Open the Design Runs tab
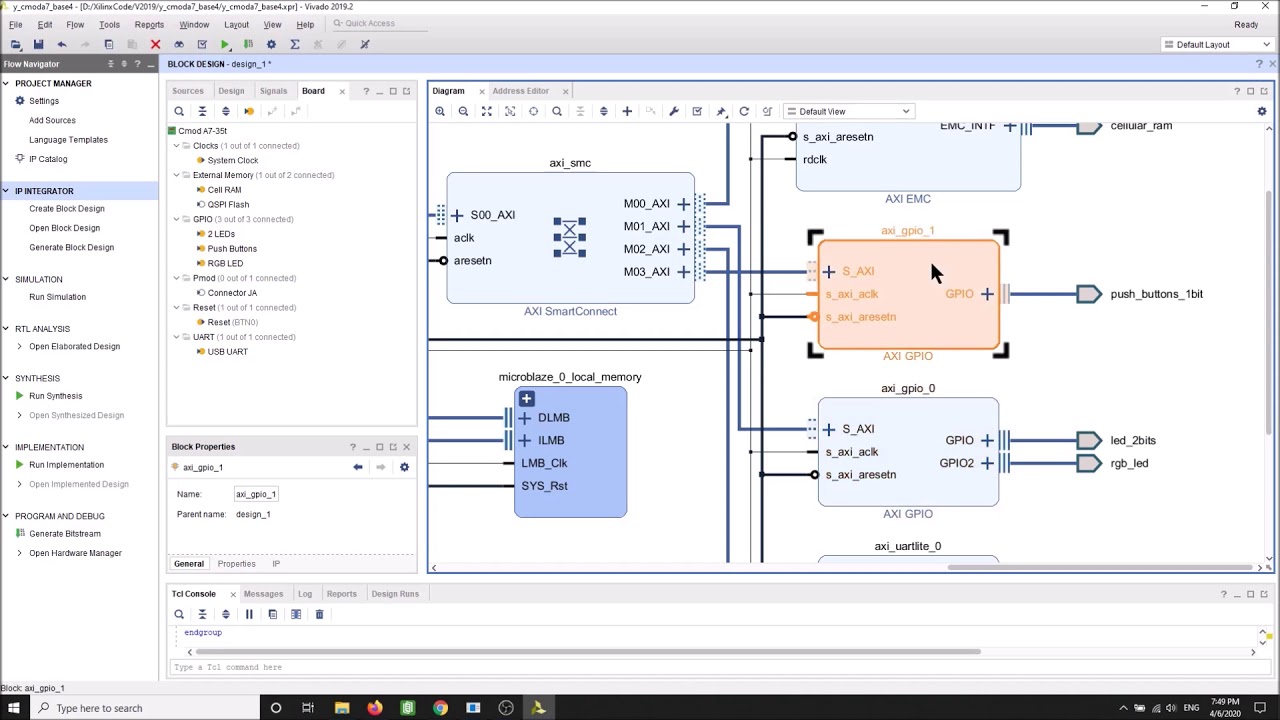This screenshot has width=1280, height=720. coord(395,594)
